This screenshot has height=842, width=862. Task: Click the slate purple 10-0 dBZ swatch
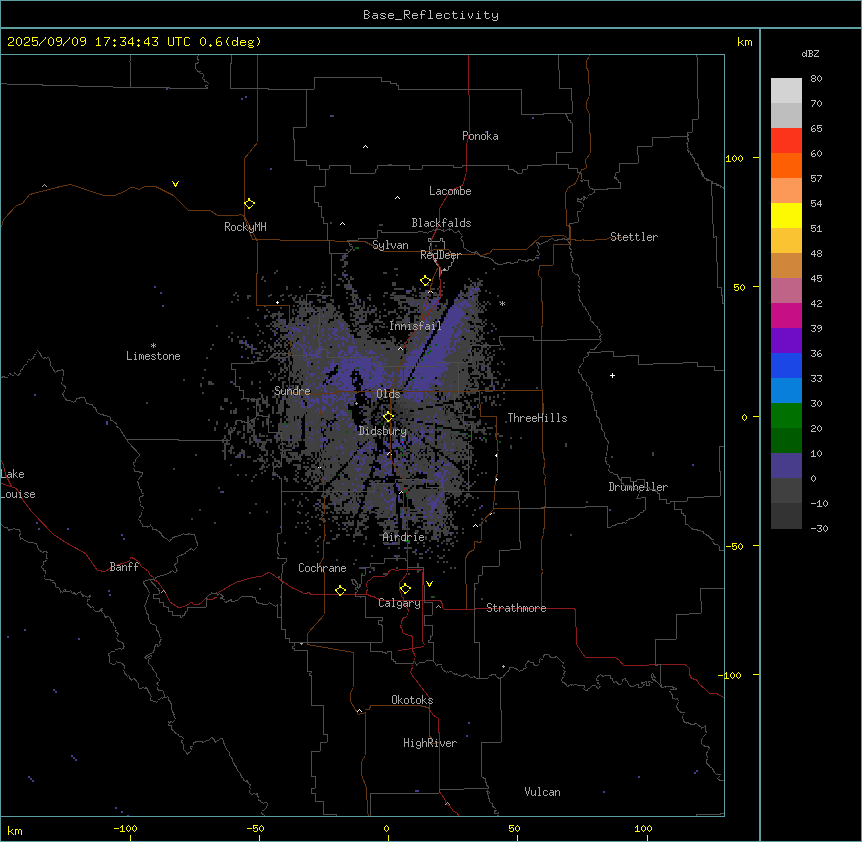point(786,466)
